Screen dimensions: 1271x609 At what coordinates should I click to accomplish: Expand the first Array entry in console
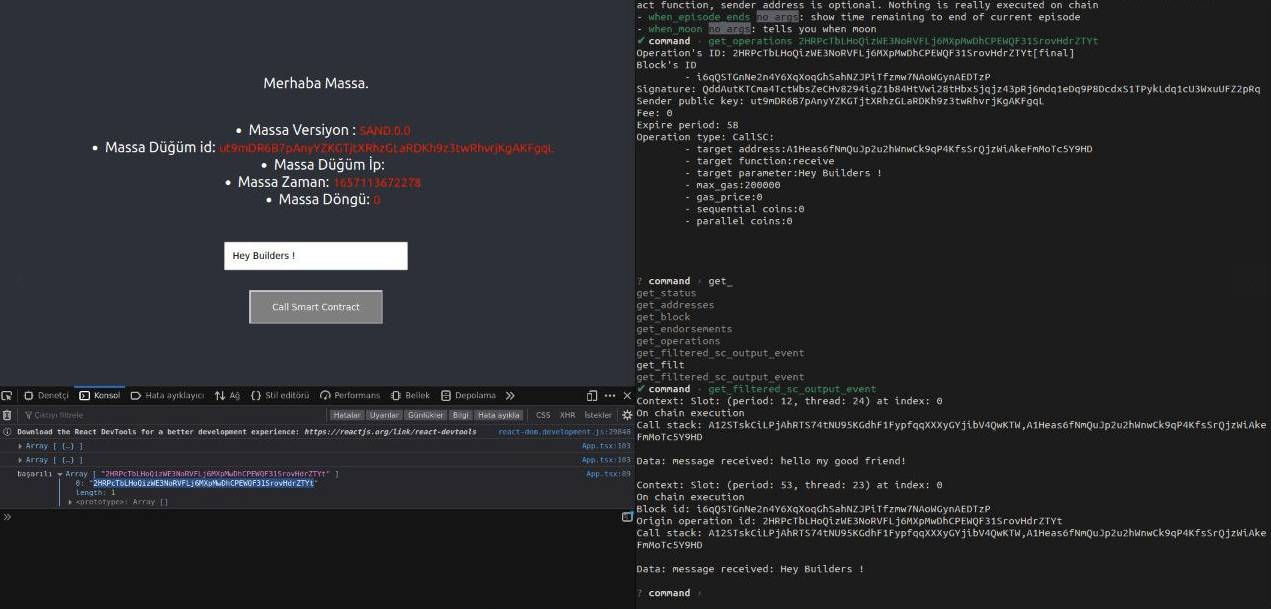[18, 445]
